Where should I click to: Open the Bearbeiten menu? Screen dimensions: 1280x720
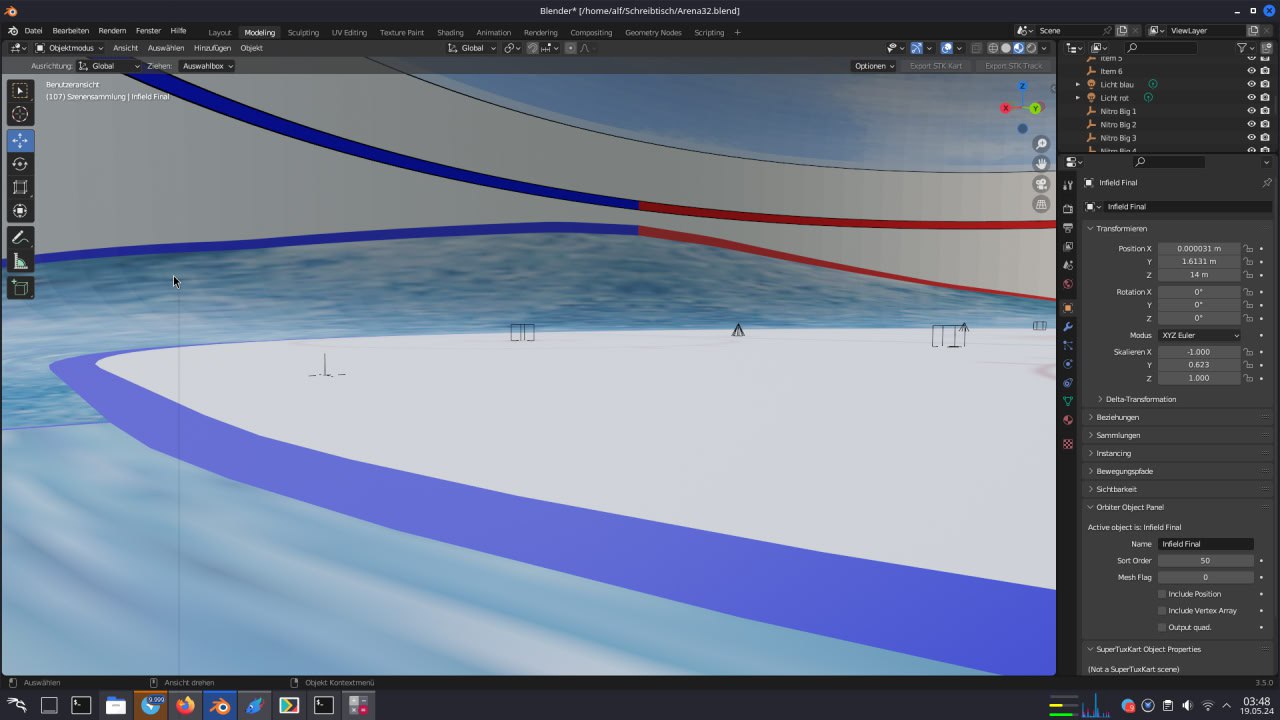(x=70, y=31)
